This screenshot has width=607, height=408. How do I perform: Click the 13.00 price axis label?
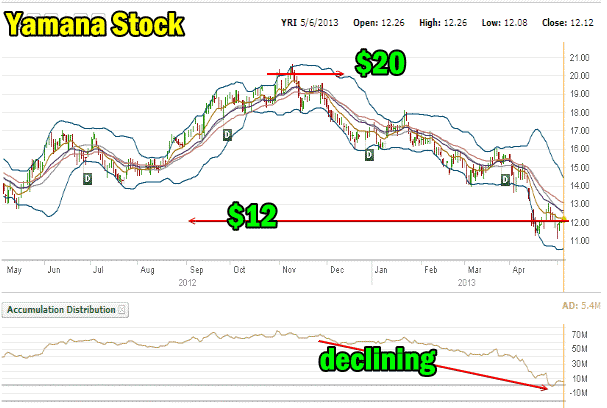coord(580,204)
